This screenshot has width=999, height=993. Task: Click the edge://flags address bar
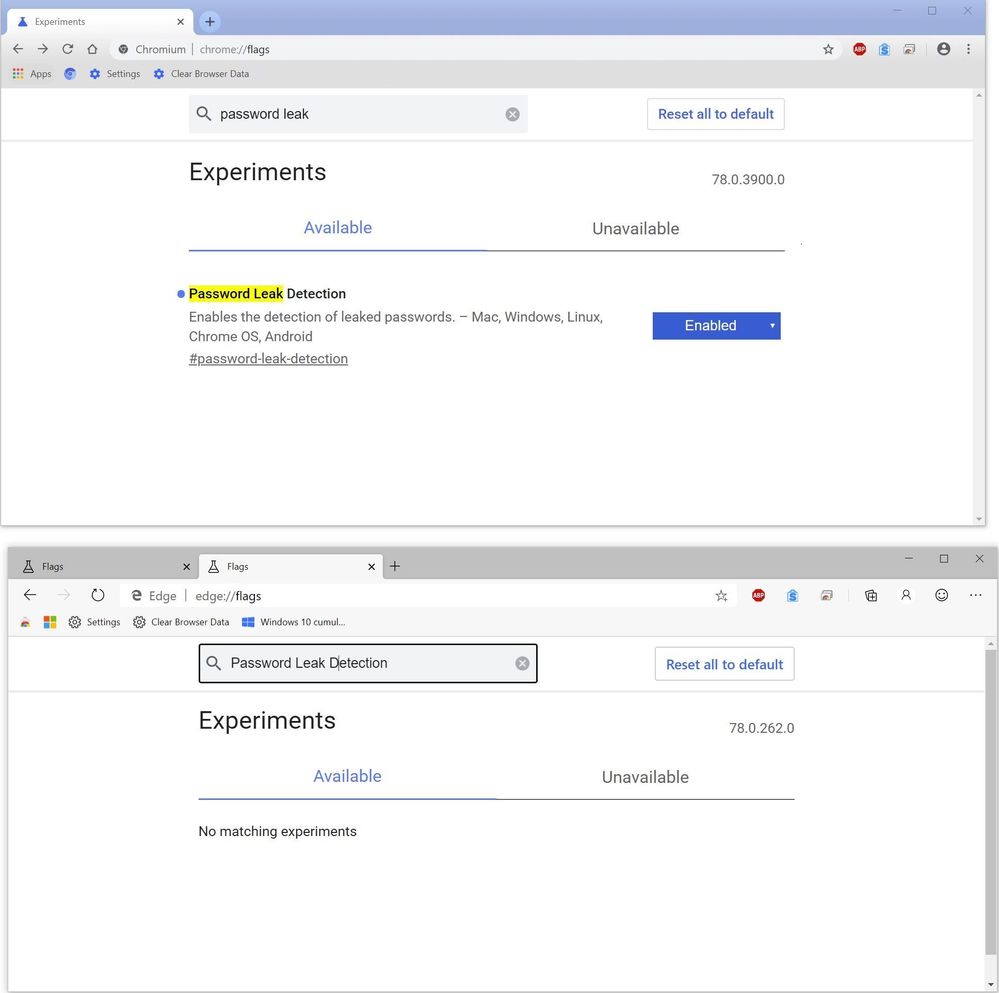click(x=430, y=596)
